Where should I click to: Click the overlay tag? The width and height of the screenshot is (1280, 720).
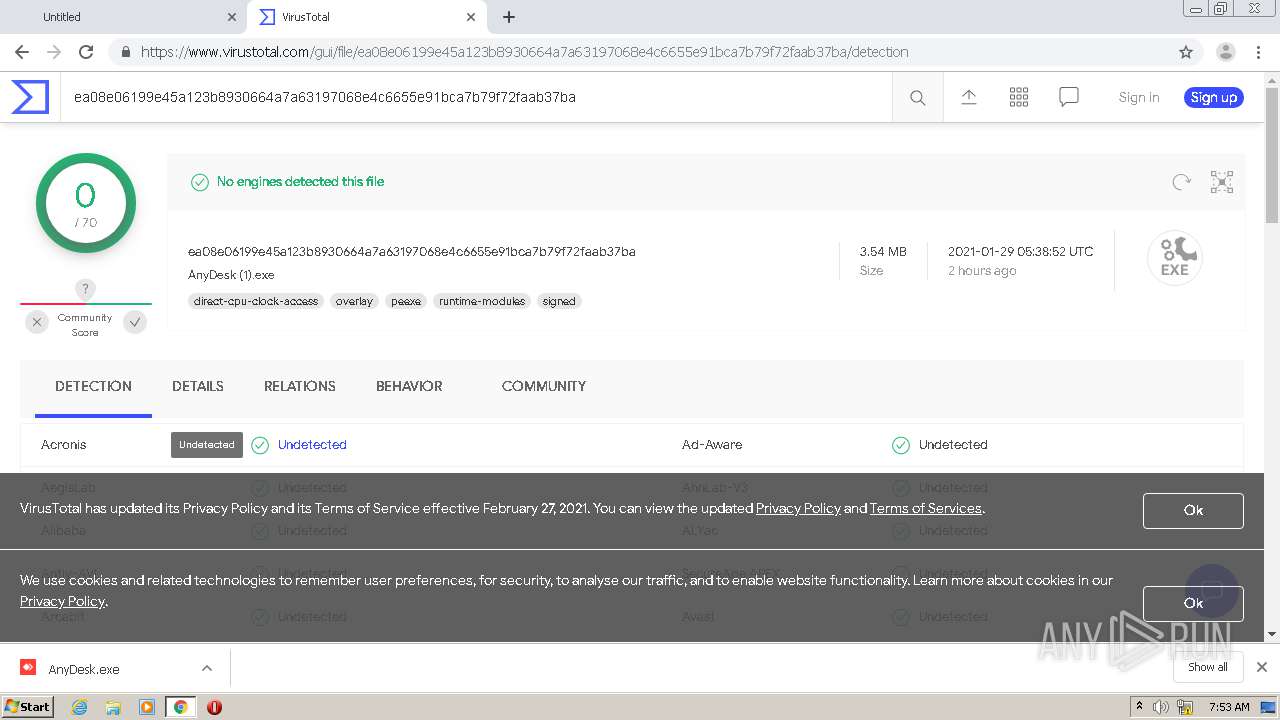tap(354, 301)
